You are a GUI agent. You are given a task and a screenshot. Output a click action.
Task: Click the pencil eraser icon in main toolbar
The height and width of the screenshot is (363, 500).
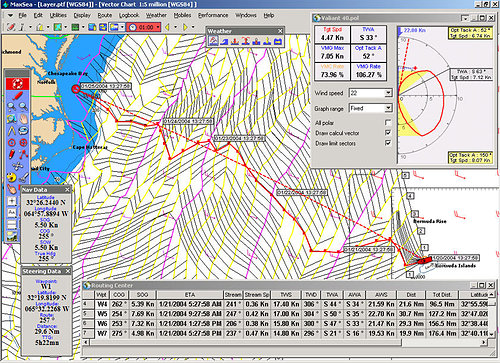click(x=11, y=27)
